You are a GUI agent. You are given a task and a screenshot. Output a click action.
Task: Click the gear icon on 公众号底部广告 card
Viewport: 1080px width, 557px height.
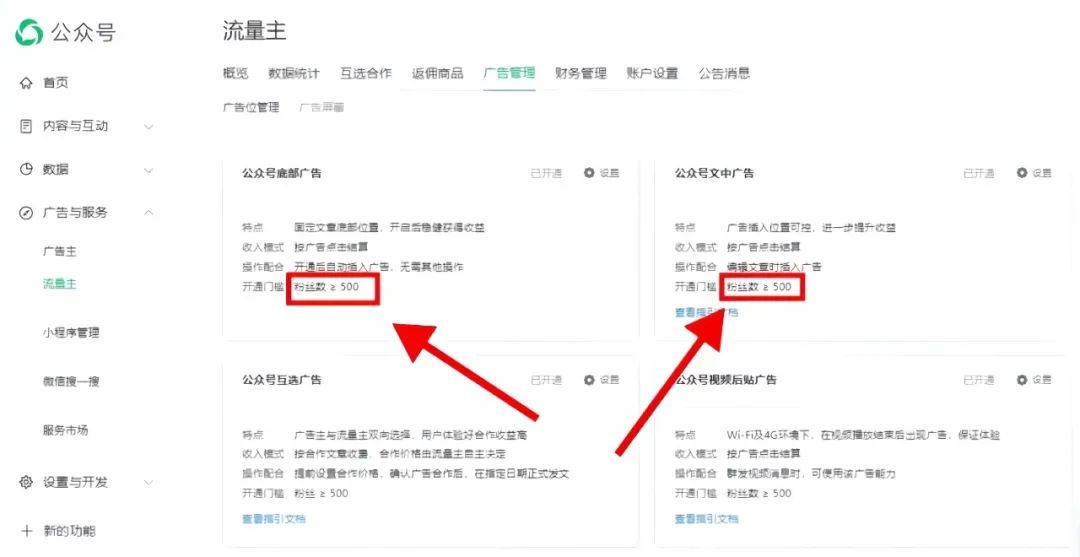click(x=589, y=173)
